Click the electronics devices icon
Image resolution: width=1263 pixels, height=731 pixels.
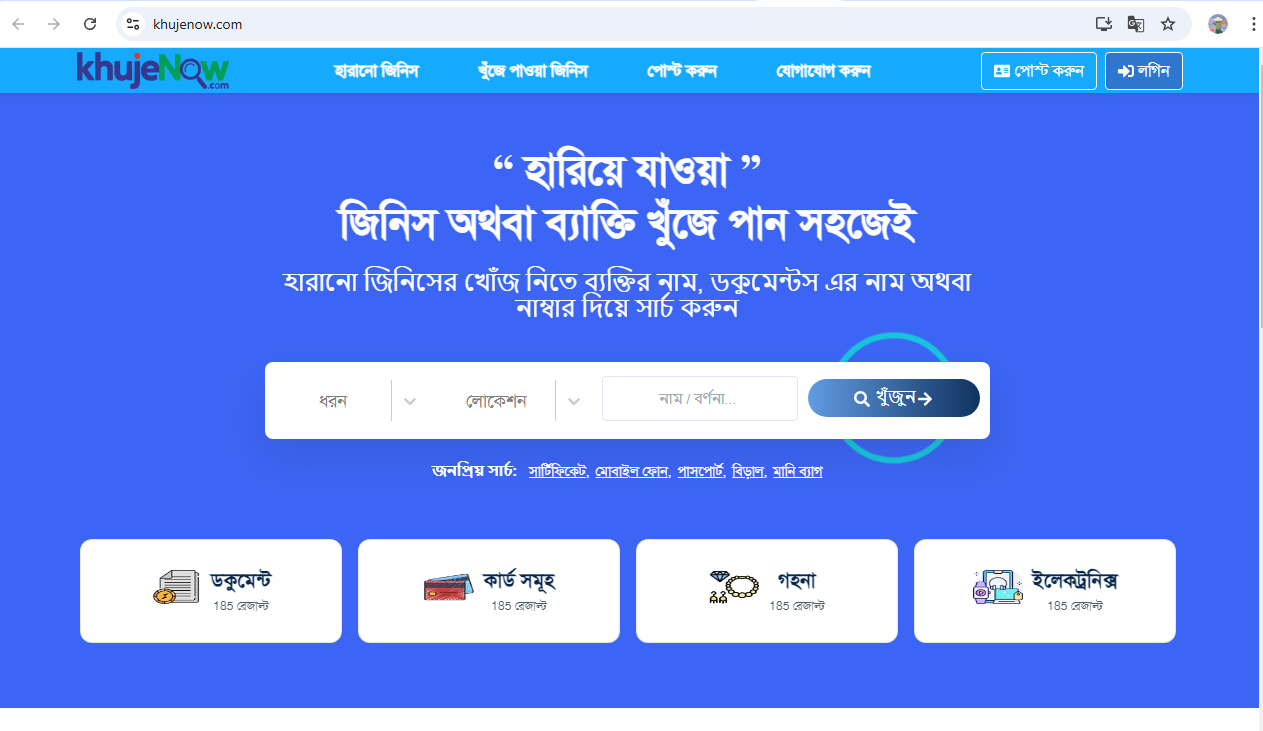(998, 587)
